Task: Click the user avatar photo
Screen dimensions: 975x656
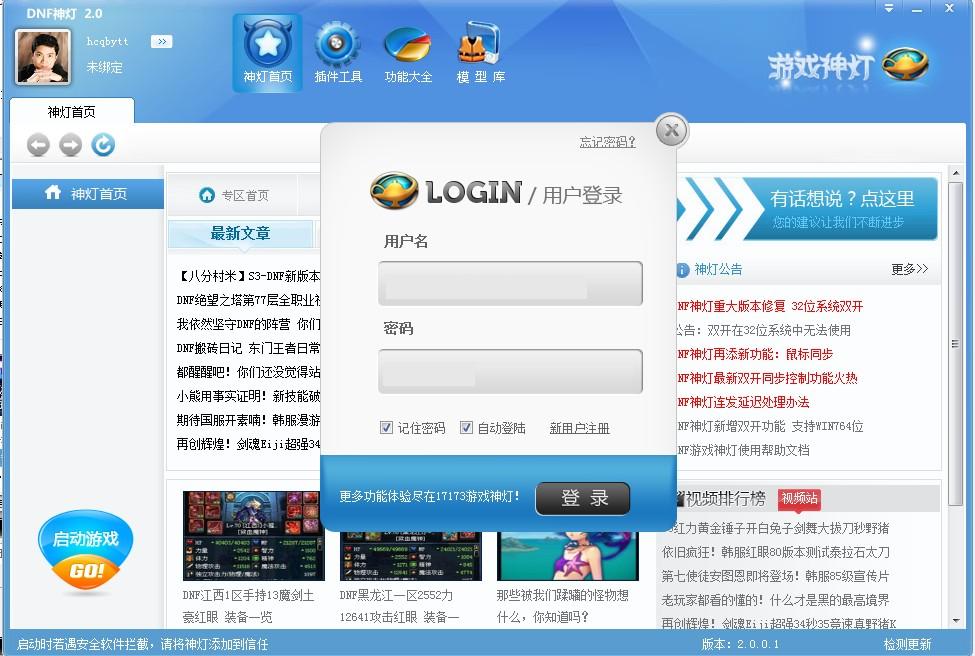Action: coord(42,57)
